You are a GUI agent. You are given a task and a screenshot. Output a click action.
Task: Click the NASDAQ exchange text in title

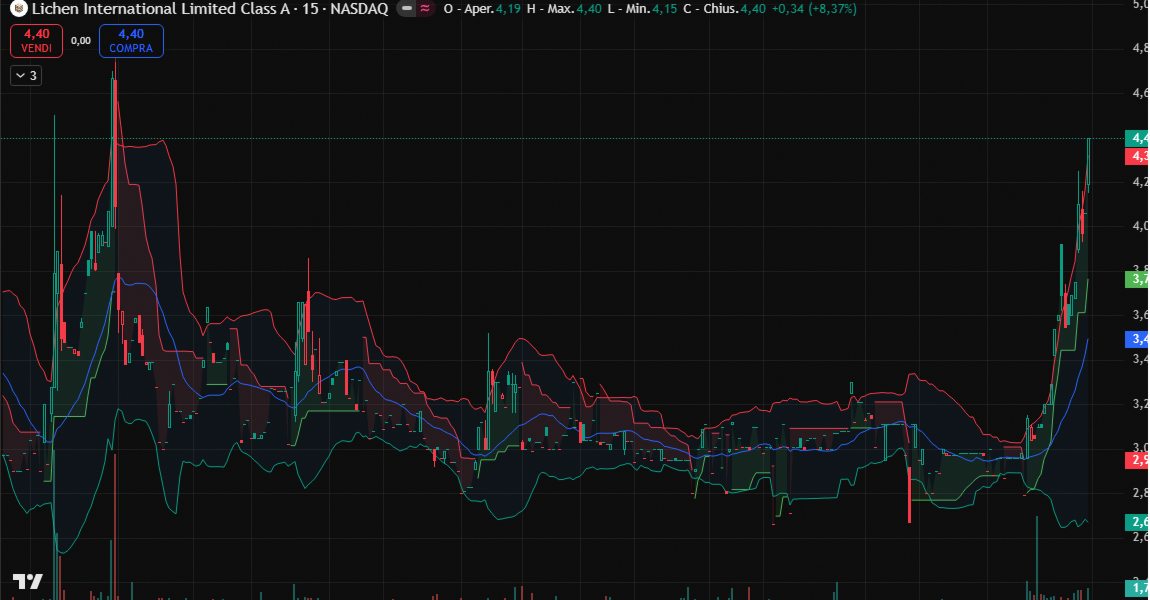pyautogui.click(x=359, y=9)
